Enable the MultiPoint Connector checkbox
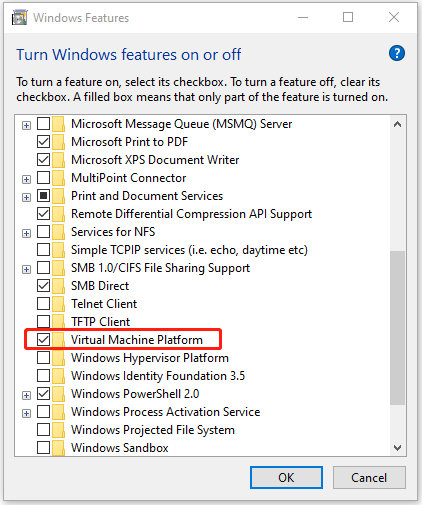 tap(43, 178)
